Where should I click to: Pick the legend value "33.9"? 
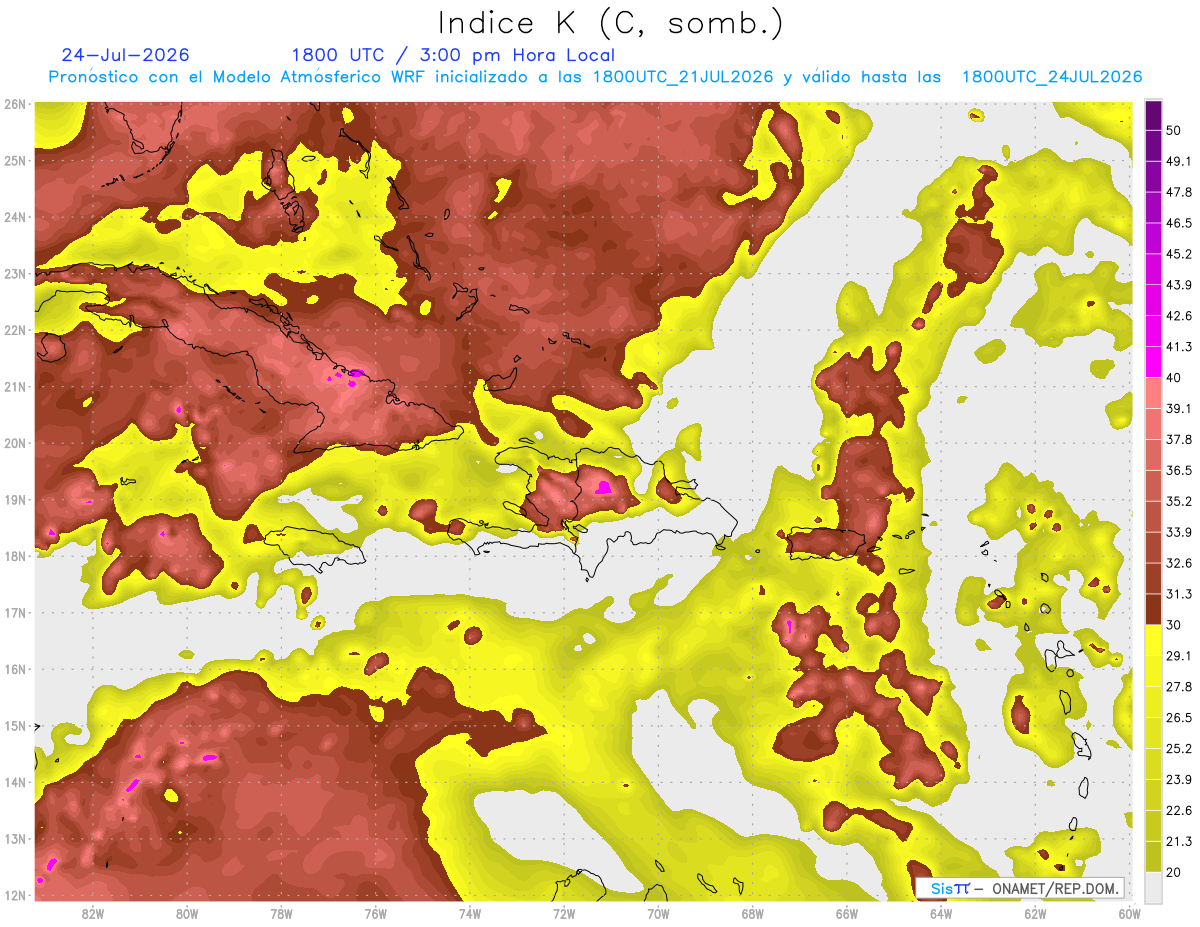[1179, 532]
